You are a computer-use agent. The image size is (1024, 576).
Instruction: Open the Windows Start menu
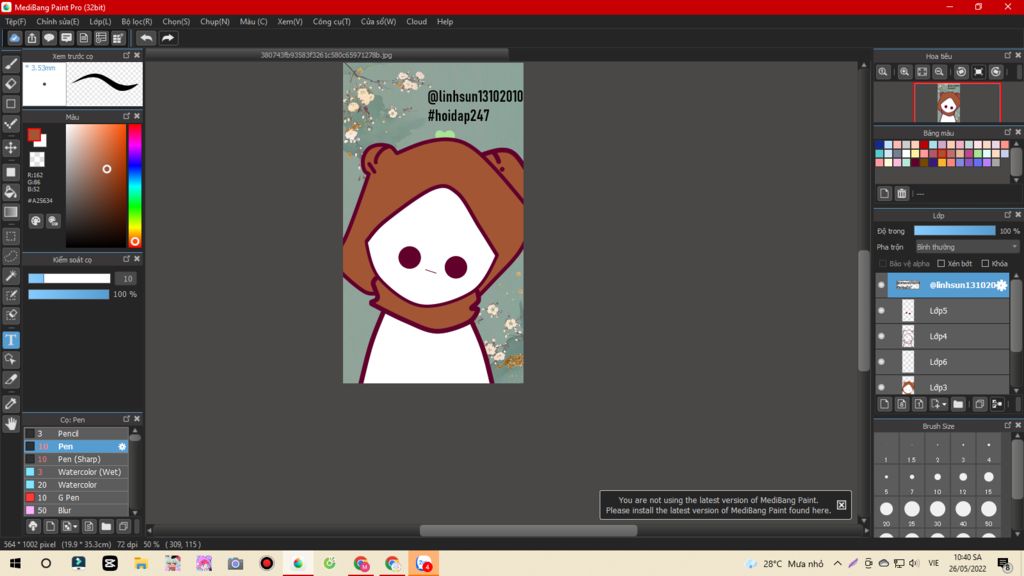(x=14, y=564)
